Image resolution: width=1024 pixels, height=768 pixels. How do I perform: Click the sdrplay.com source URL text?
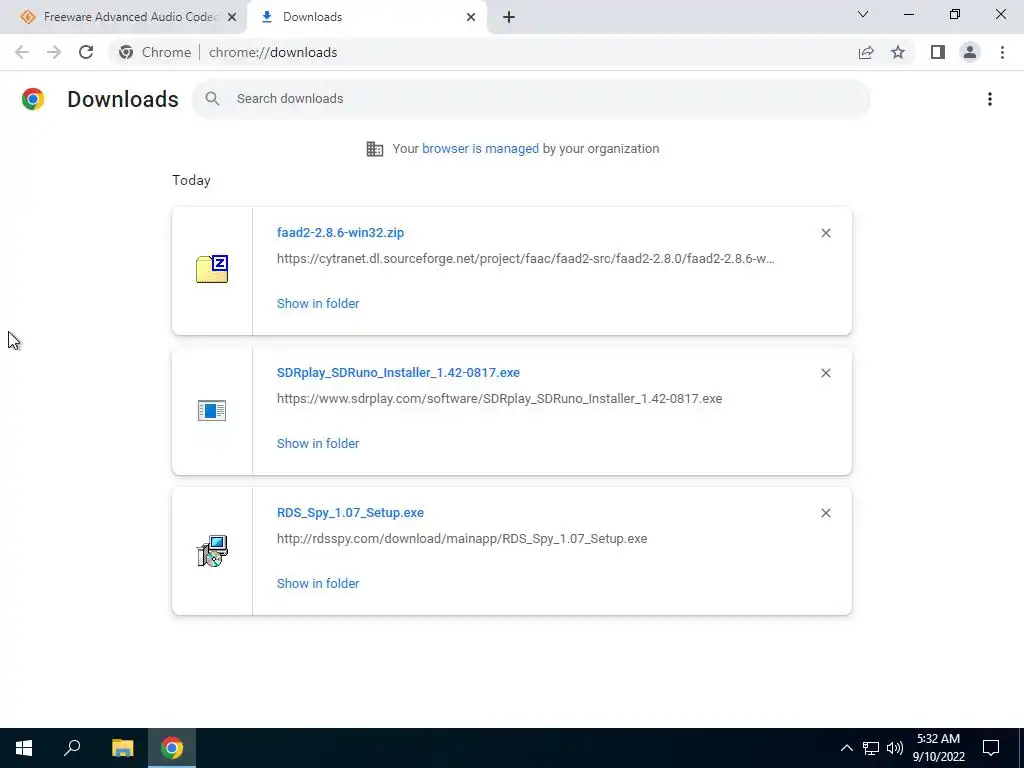500,398
